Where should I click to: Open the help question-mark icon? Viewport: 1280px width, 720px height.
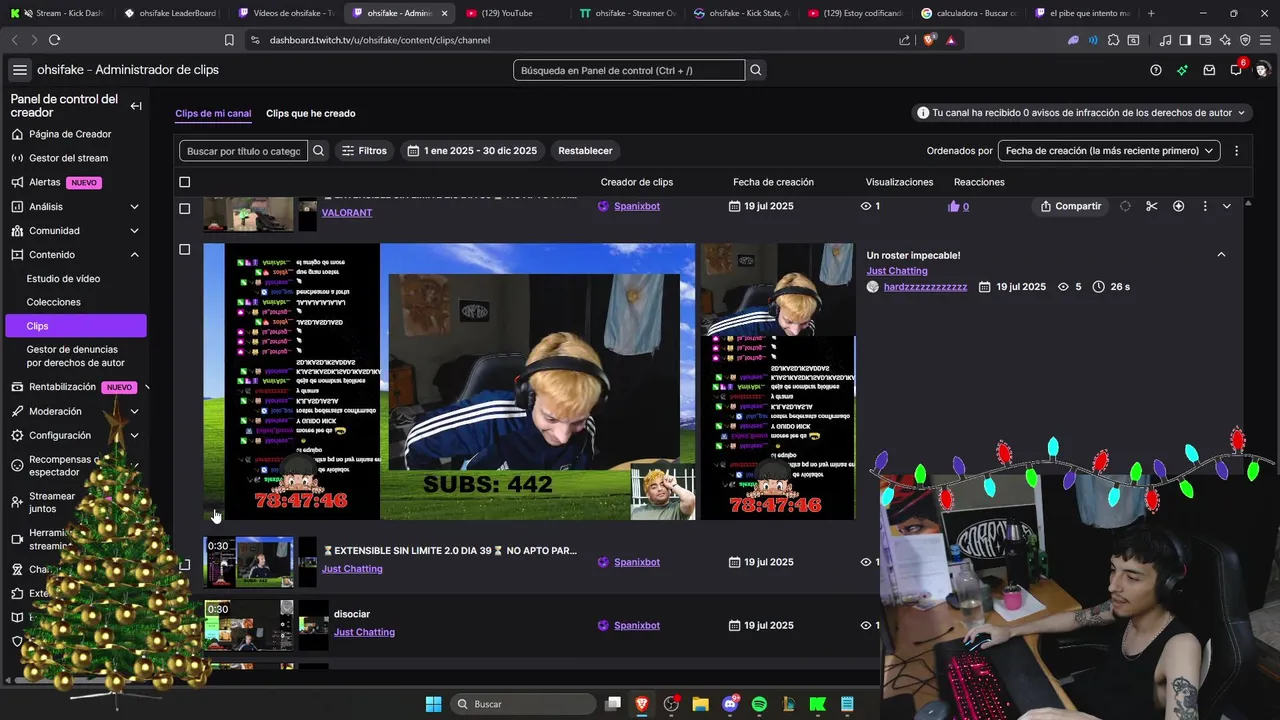(1156, 70)
